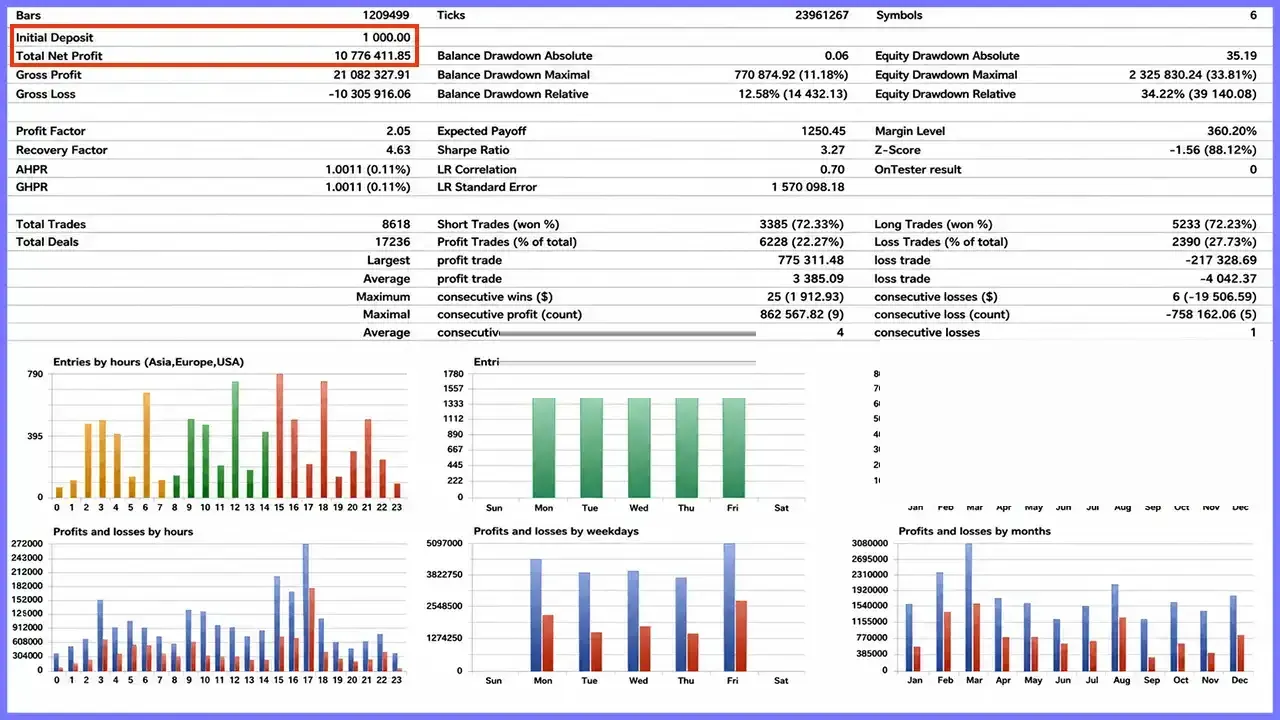Click the Balance Drawdown Absolute label
The image size is (1280, 720).
point(515,56)
